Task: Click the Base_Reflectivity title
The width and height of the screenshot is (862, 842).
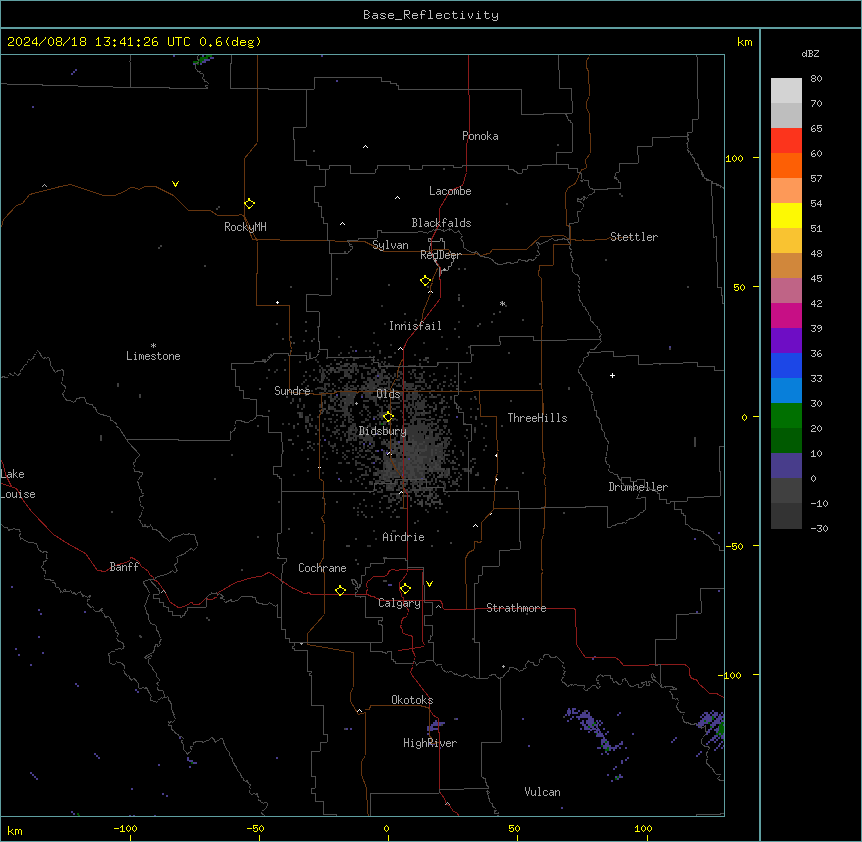Action: [x=431, y=15]
